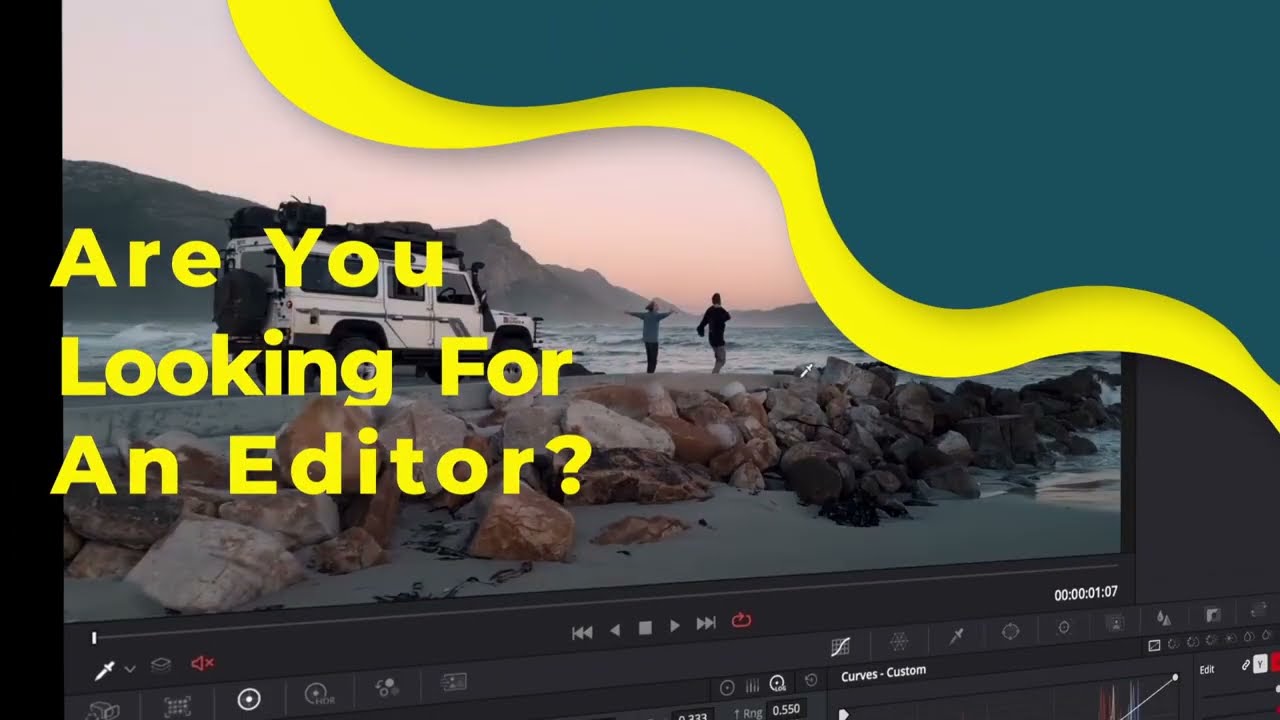Screen dimensions: 1280x720
Task: Click the Rng value field 0.550
Action: [786, 710]
